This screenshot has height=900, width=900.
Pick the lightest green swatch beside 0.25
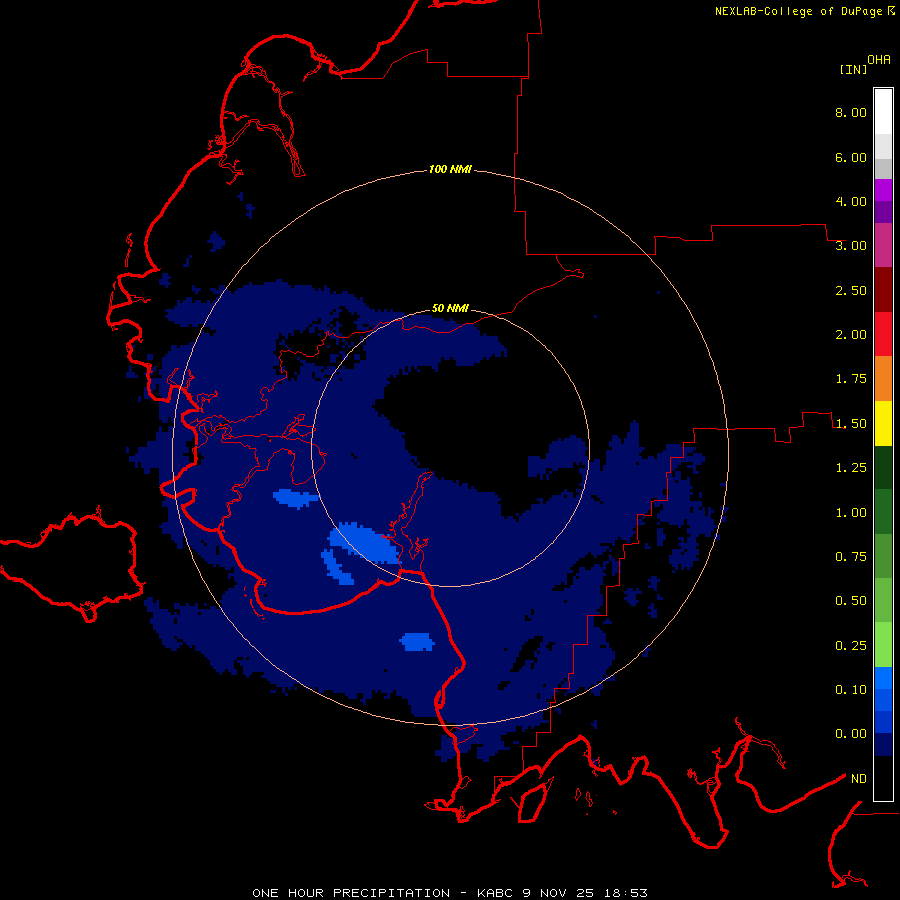[883, 645]
